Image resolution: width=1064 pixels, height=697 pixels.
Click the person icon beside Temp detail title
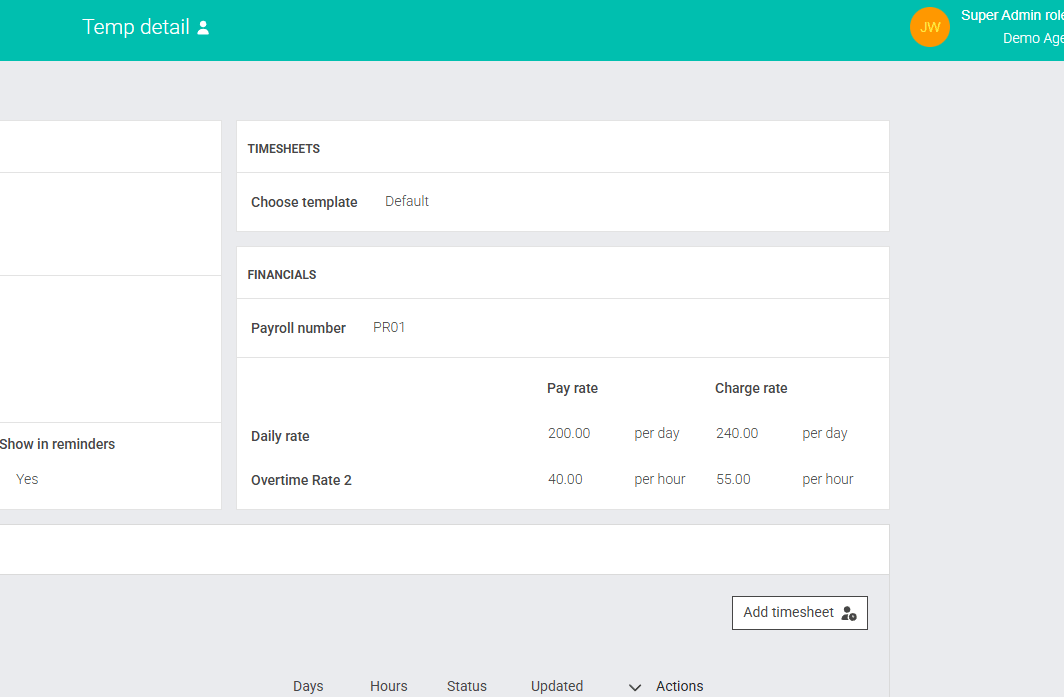pyautogui.click(x=205, y=27)
